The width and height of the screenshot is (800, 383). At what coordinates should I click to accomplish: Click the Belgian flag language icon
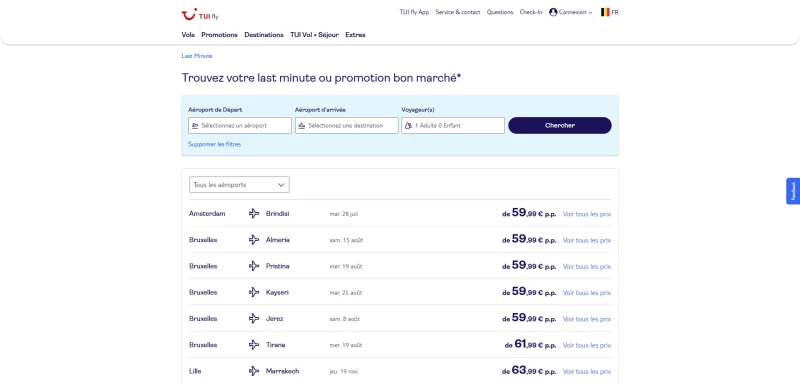605,12
